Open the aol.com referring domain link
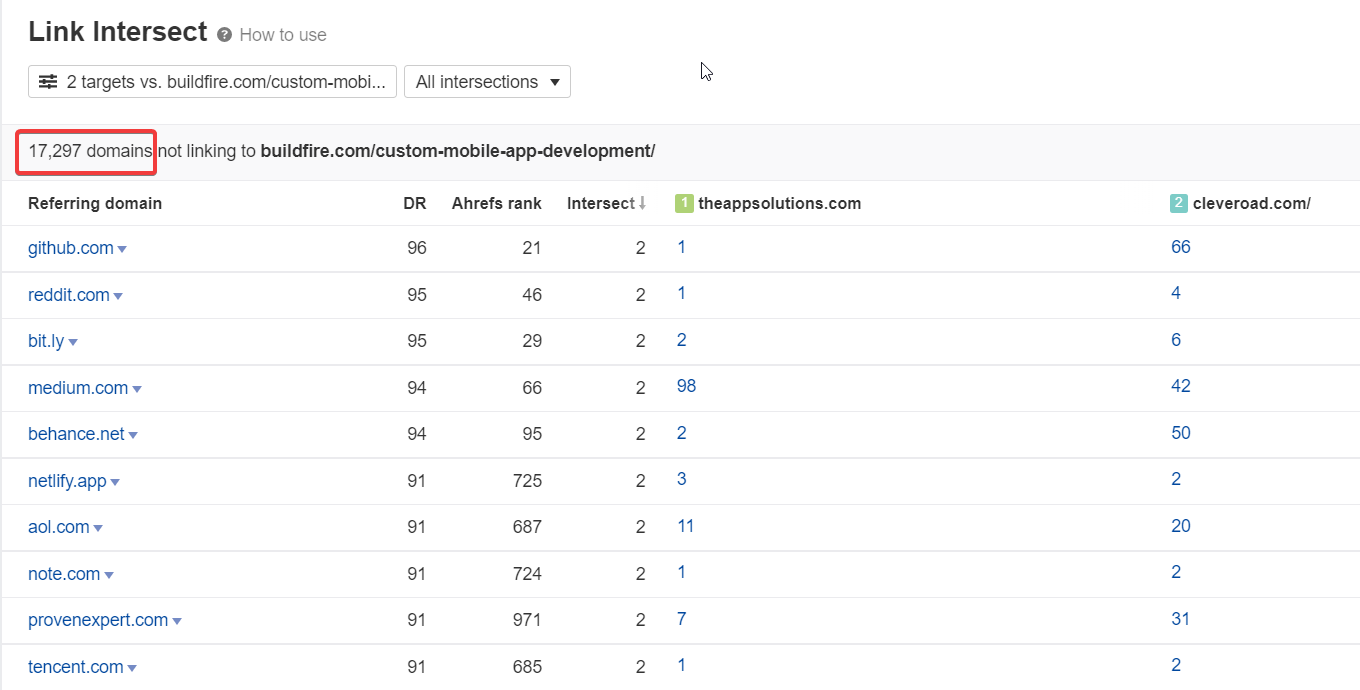The image size is (1360, 690). tap(59, 527)
